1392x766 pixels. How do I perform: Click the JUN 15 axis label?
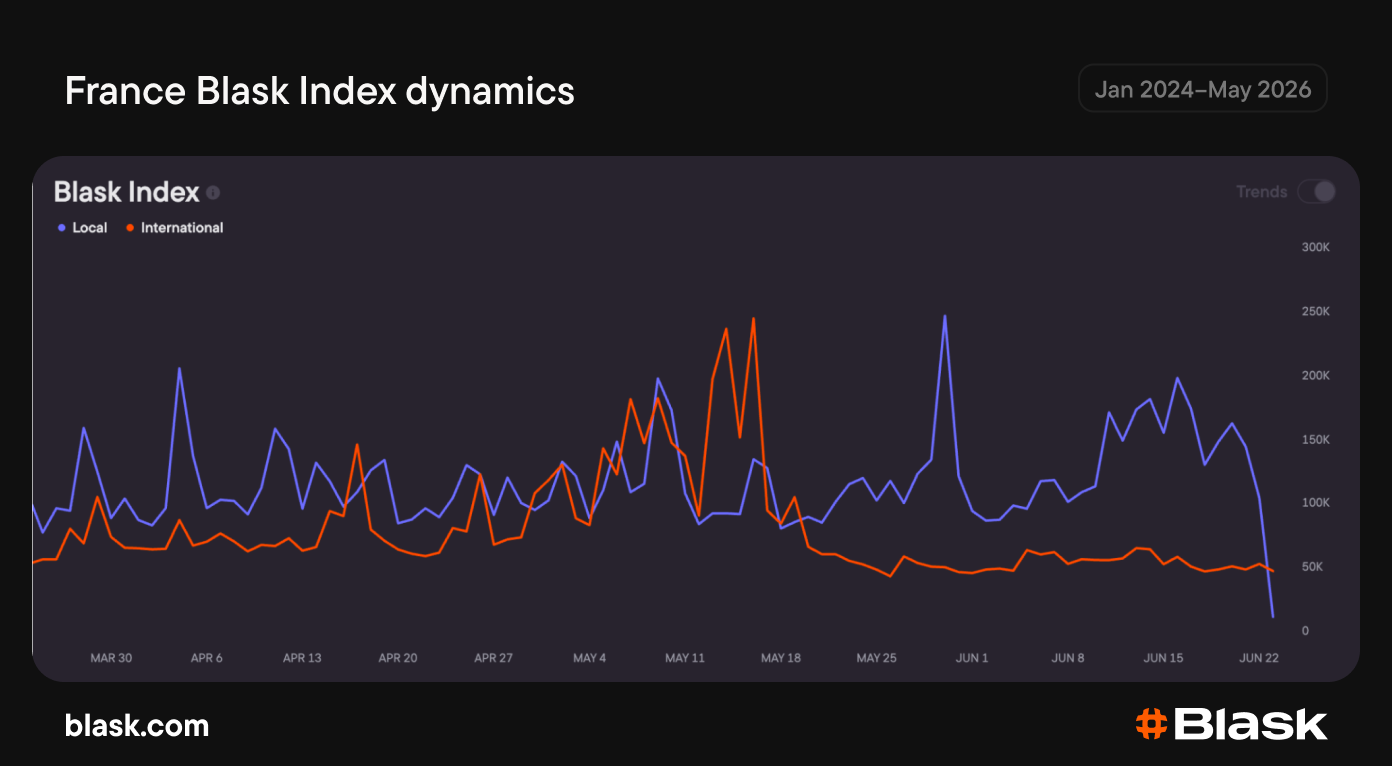coord(1164,658)
